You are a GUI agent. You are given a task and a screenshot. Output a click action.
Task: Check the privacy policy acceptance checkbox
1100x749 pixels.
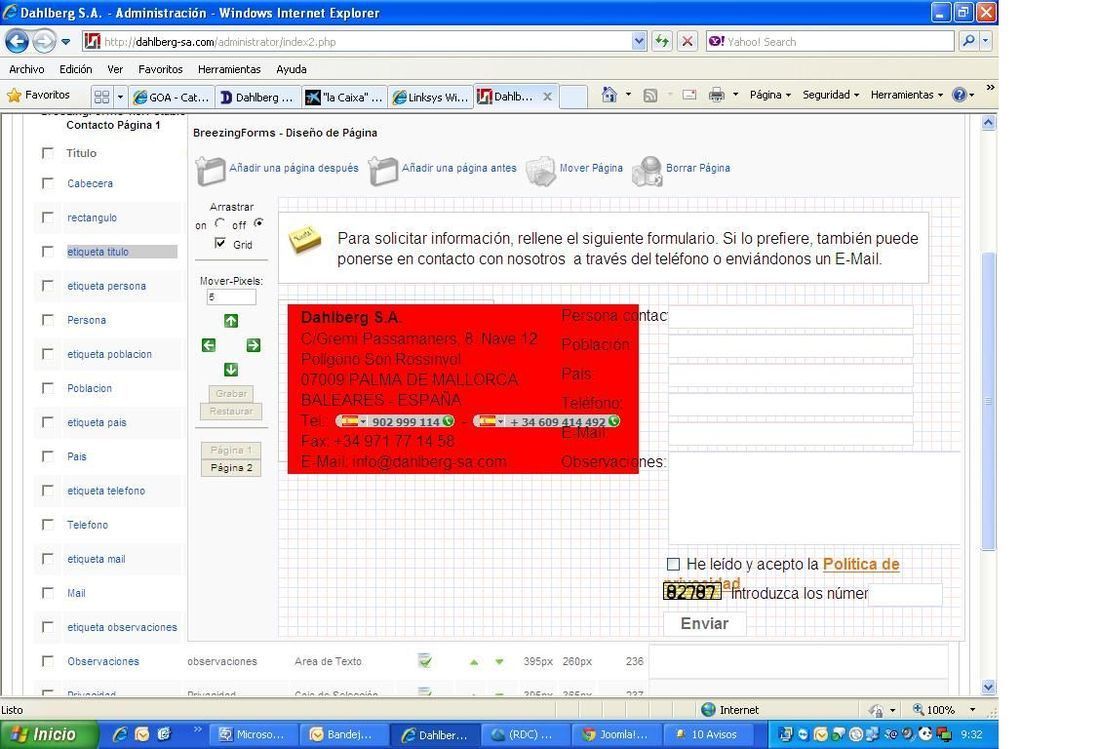pyautogui.click(x=673, y=564)
